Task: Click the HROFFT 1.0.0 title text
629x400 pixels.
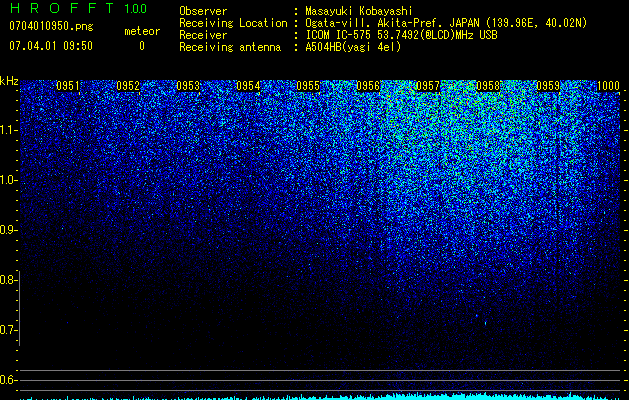Action: pyautogui.click(x=79, y=8)
